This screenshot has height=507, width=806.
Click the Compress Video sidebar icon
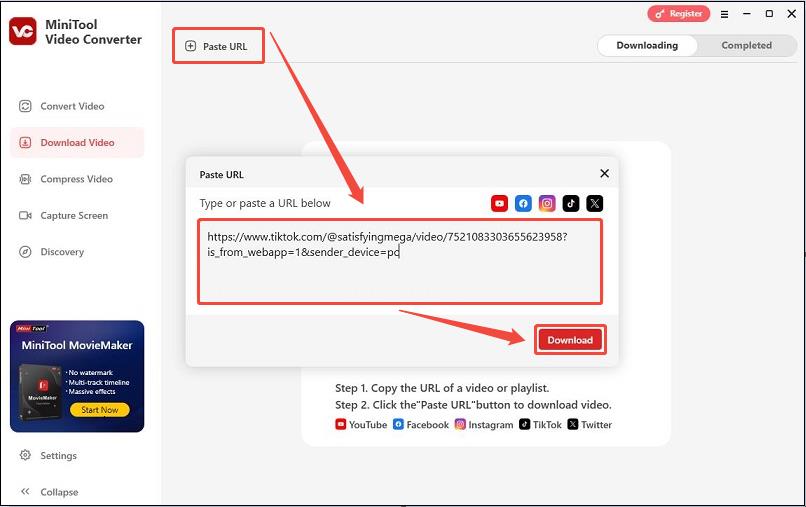(25, 179)
